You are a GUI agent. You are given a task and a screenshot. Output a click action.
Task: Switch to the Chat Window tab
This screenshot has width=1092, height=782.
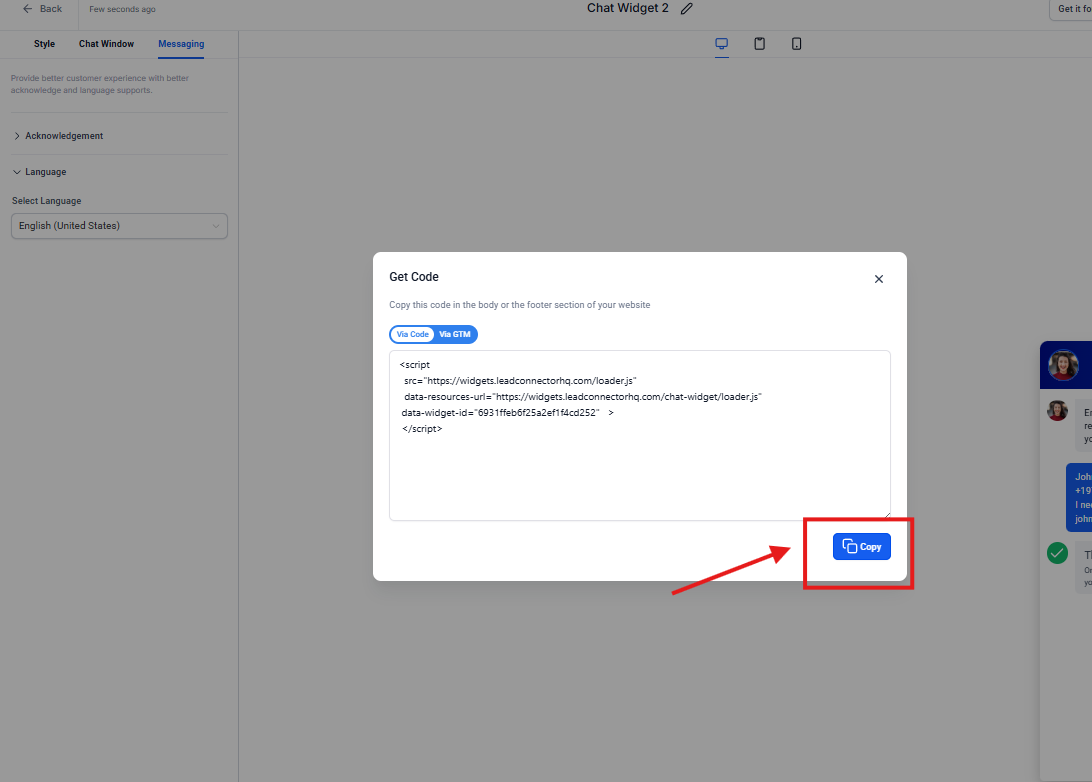[x=106, y=44]
